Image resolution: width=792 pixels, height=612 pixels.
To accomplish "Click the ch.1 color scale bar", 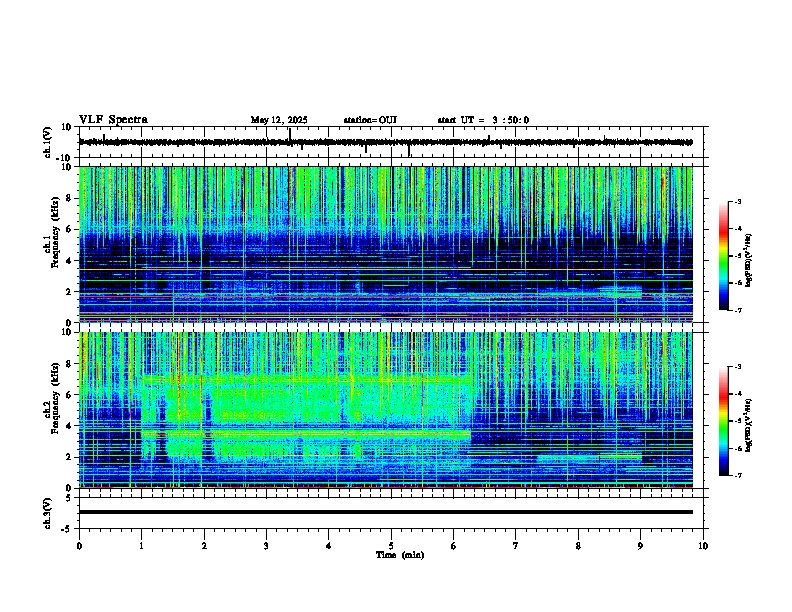I will [724, 256].
